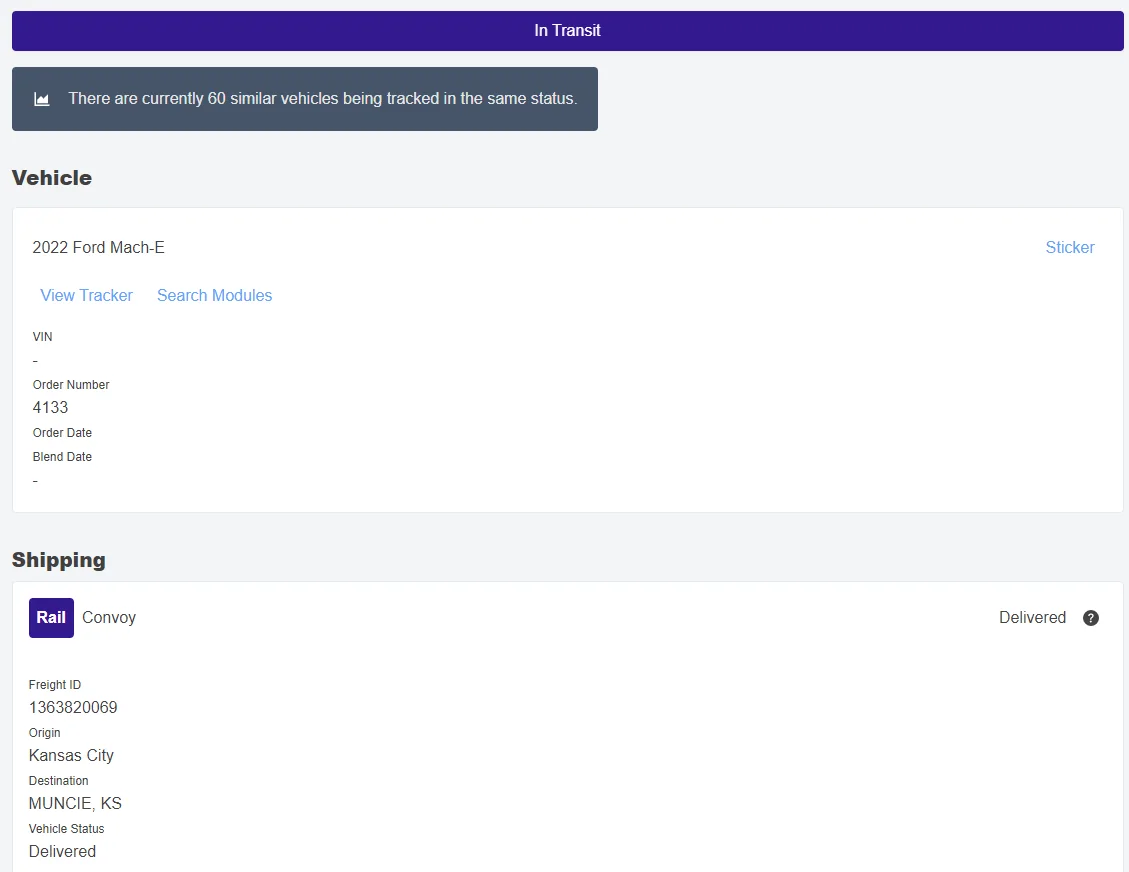Viewport: 1129px width, 872px height.
Task: Click the VIN field label
Action: (x=42, y=336)
